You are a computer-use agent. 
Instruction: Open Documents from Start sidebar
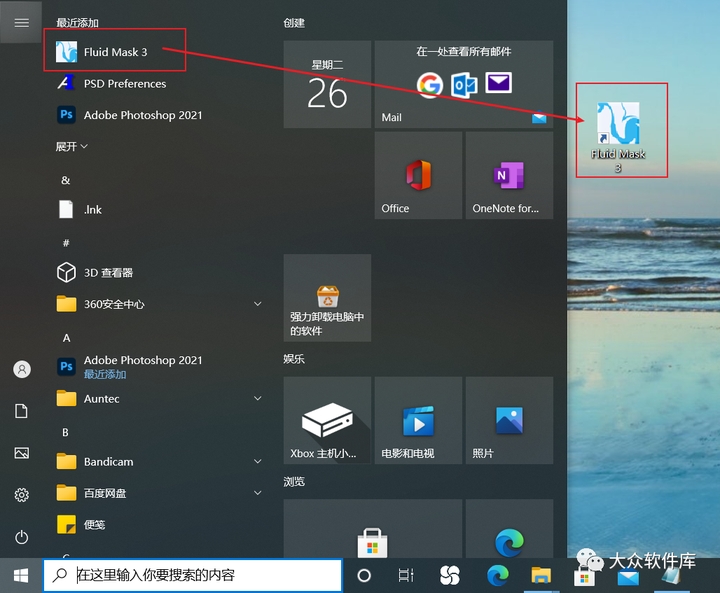coord(21,411)
